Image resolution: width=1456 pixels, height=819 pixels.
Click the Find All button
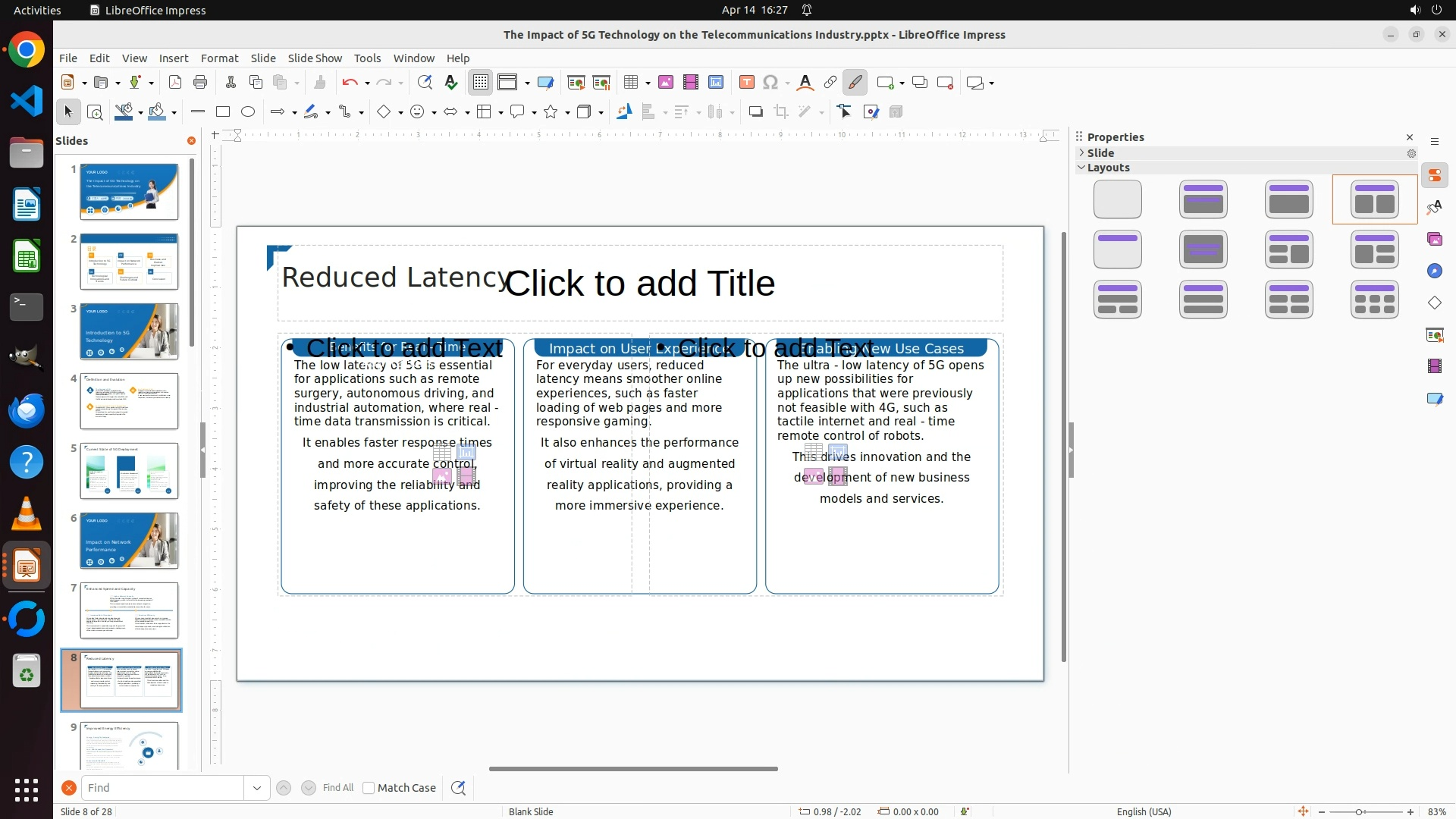coord(338,788)
